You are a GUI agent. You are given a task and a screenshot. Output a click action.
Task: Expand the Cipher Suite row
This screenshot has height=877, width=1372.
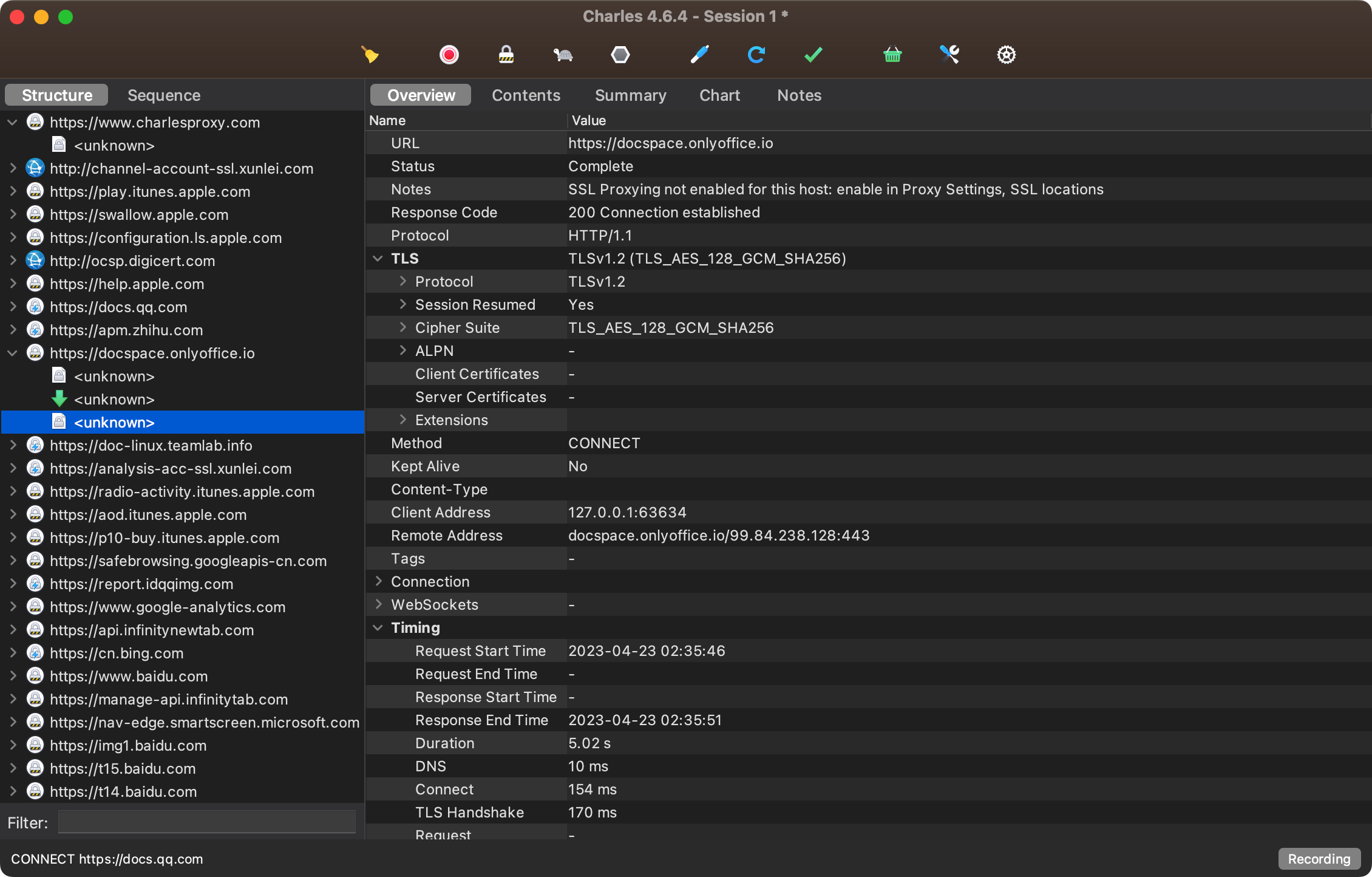coord(402,327)
